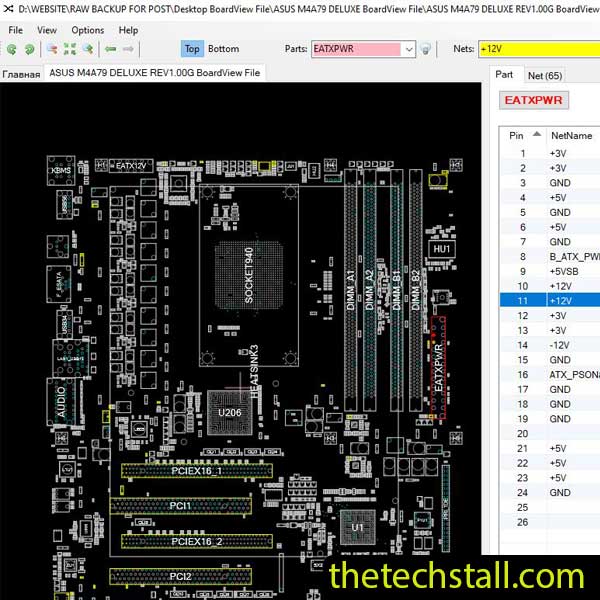
Task: Click the green back arrow icon
Action: 111,49
